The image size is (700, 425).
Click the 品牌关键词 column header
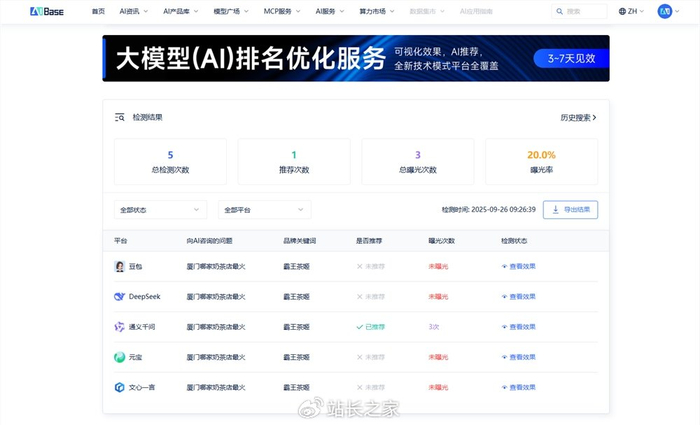[300, 241]
